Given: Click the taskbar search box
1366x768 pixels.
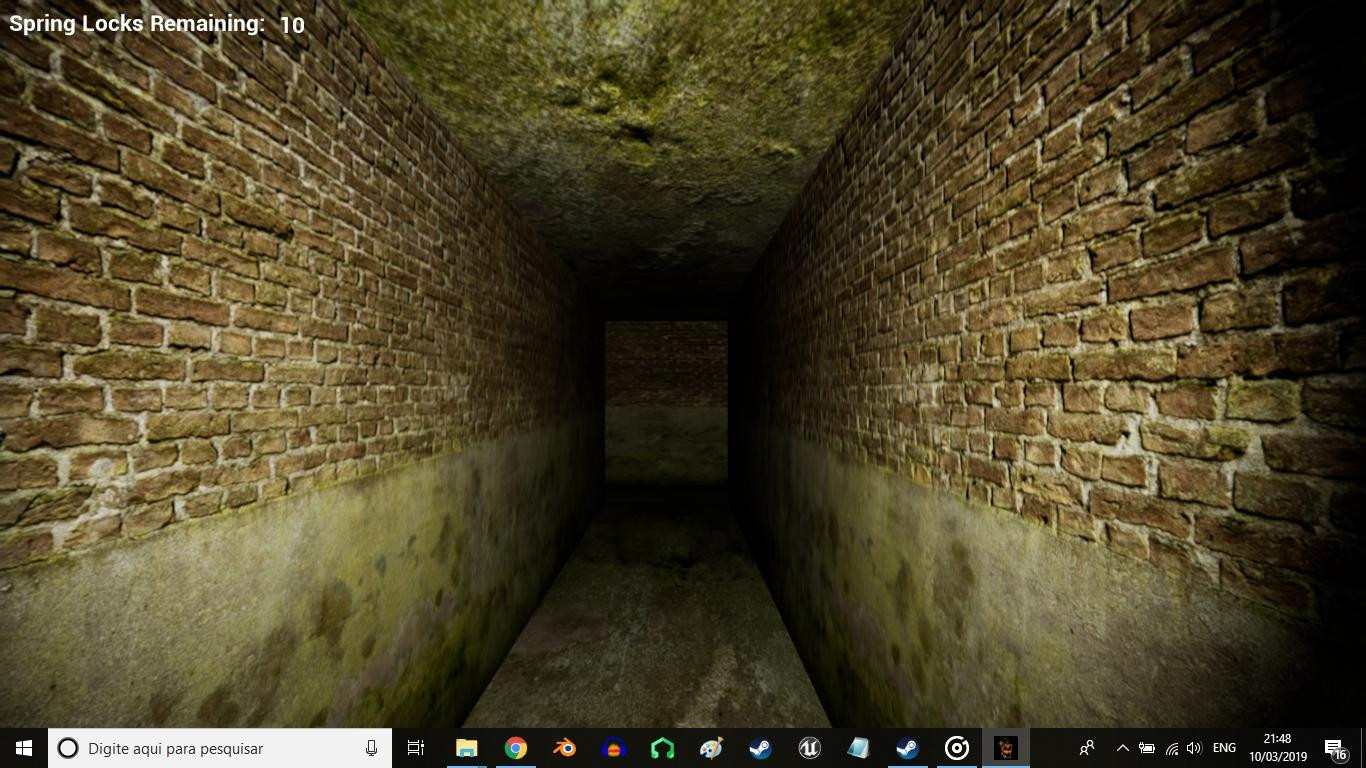Looking at the screenshot, I should [220, 748].
